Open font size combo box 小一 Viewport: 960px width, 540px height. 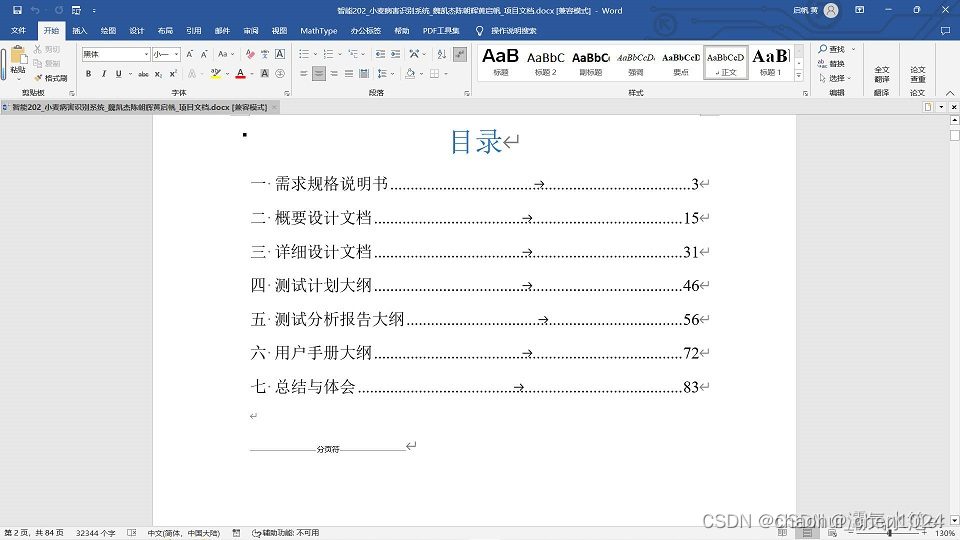coord(167,54)
